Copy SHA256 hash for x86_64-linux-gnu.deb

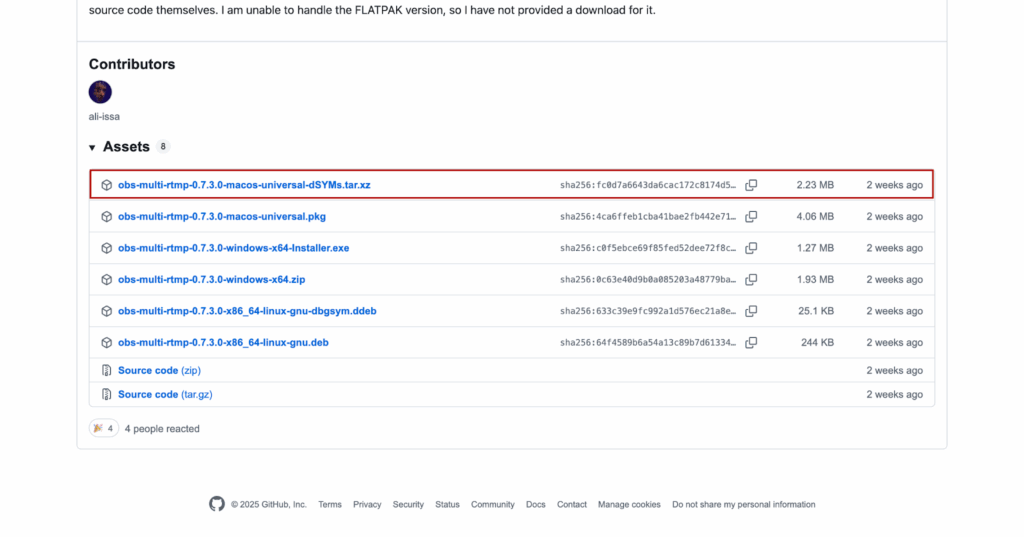[751, 342]
